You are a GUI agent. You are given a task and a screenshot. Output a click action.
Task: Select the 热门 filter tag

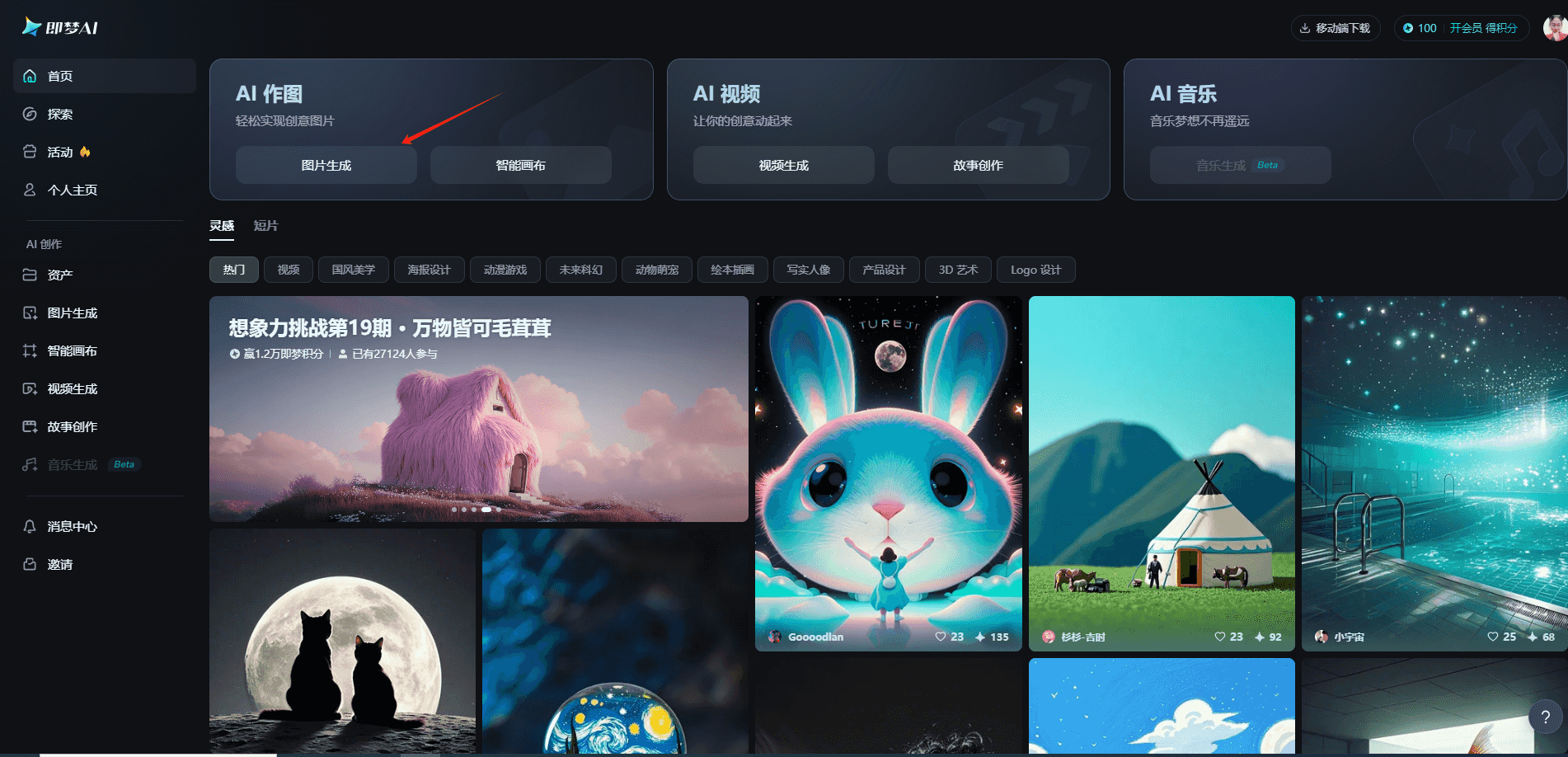point(234,270)
